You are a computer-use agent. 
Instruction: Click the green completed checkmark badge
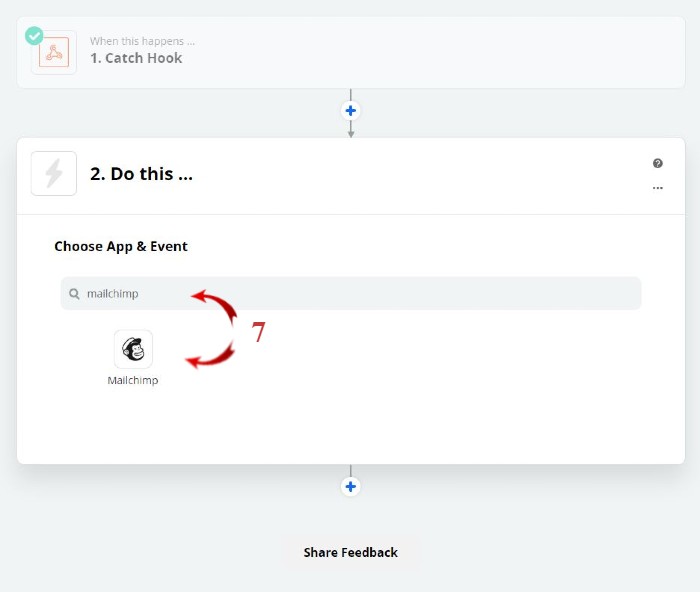(x=34, y=36)
